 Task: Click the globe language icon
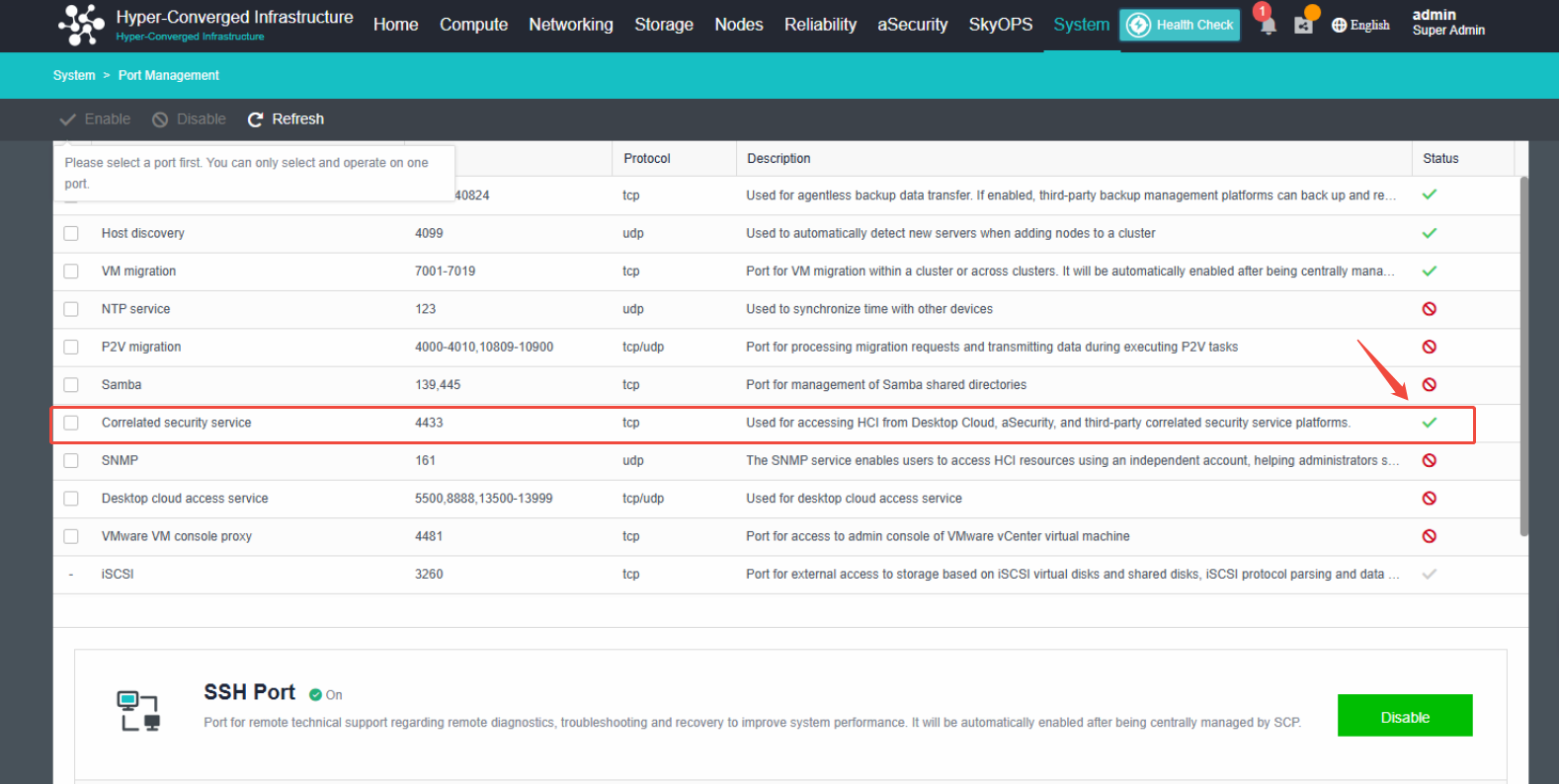tap(1339, 26)
